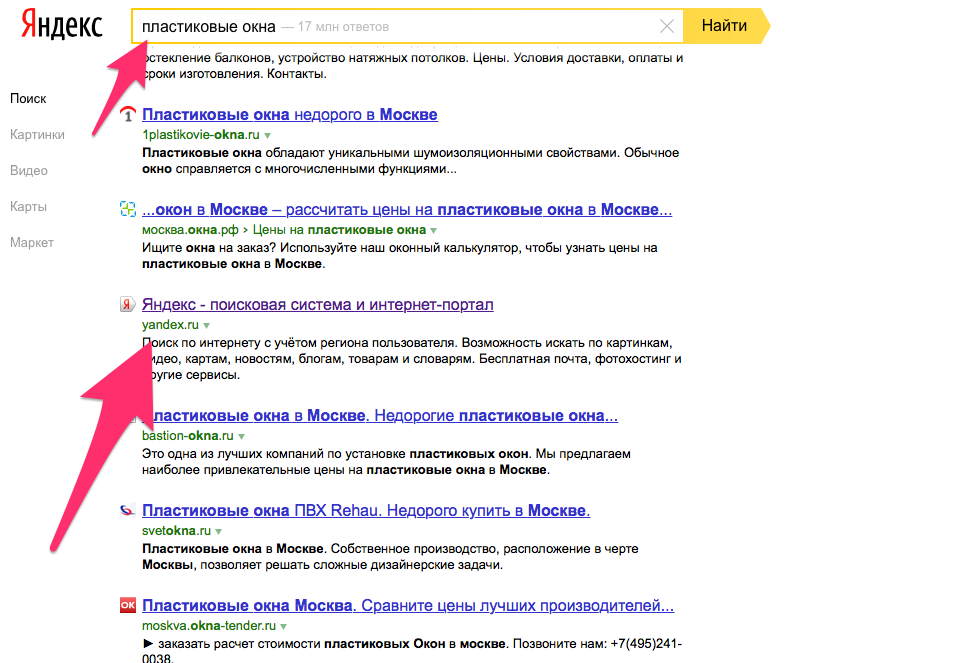Image resolution: width=968 pixels, height=663 pixels.
Task: Expand the svetokna.ru dropdown arrow
Action: [x=219, y=532]
